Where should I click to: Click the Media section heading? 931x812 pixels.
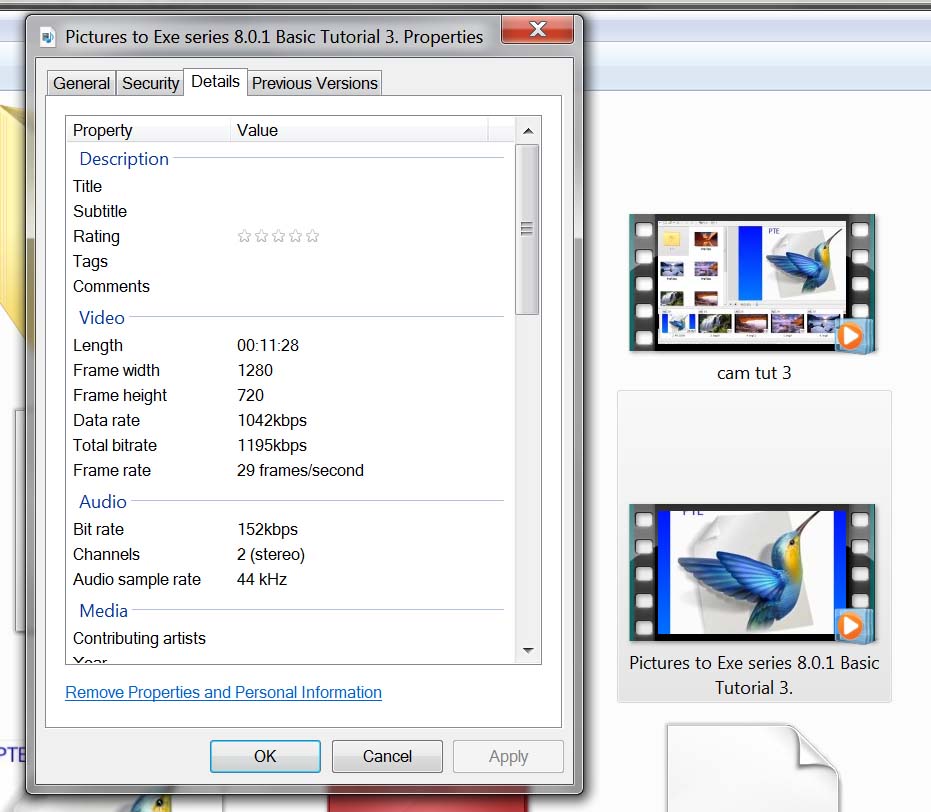point(103,611)
